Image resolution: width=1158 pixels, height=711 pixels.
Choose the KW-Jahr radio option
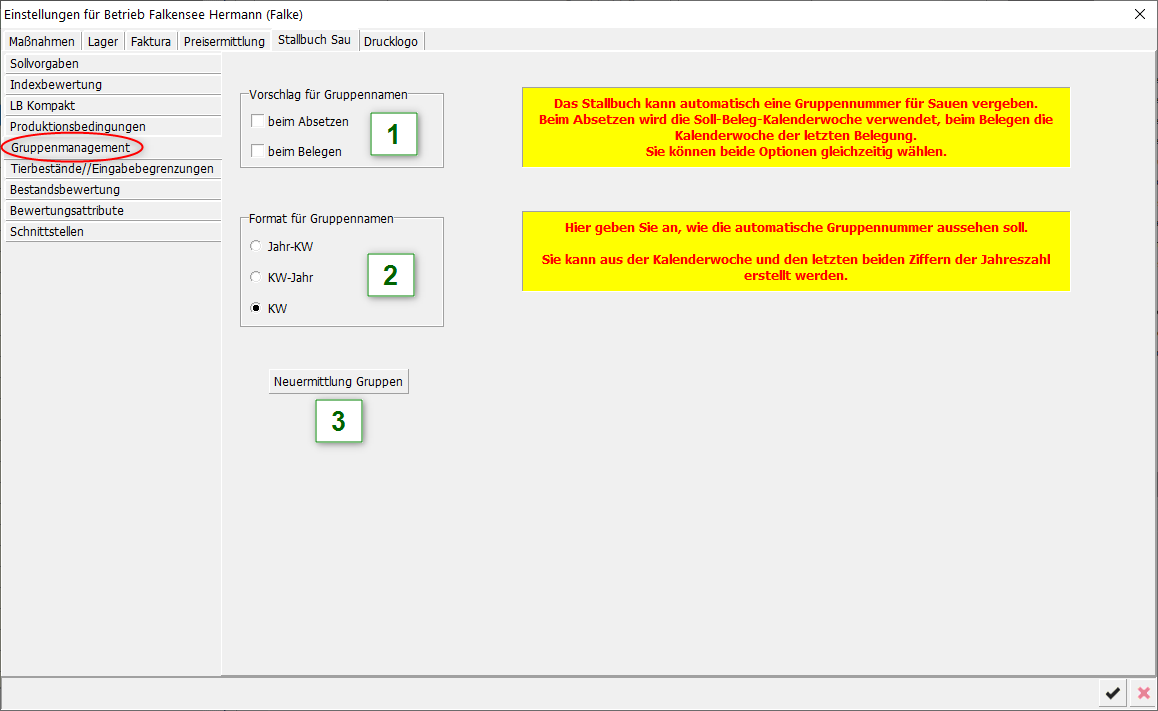pyautogui.click(x=256, y=277)
